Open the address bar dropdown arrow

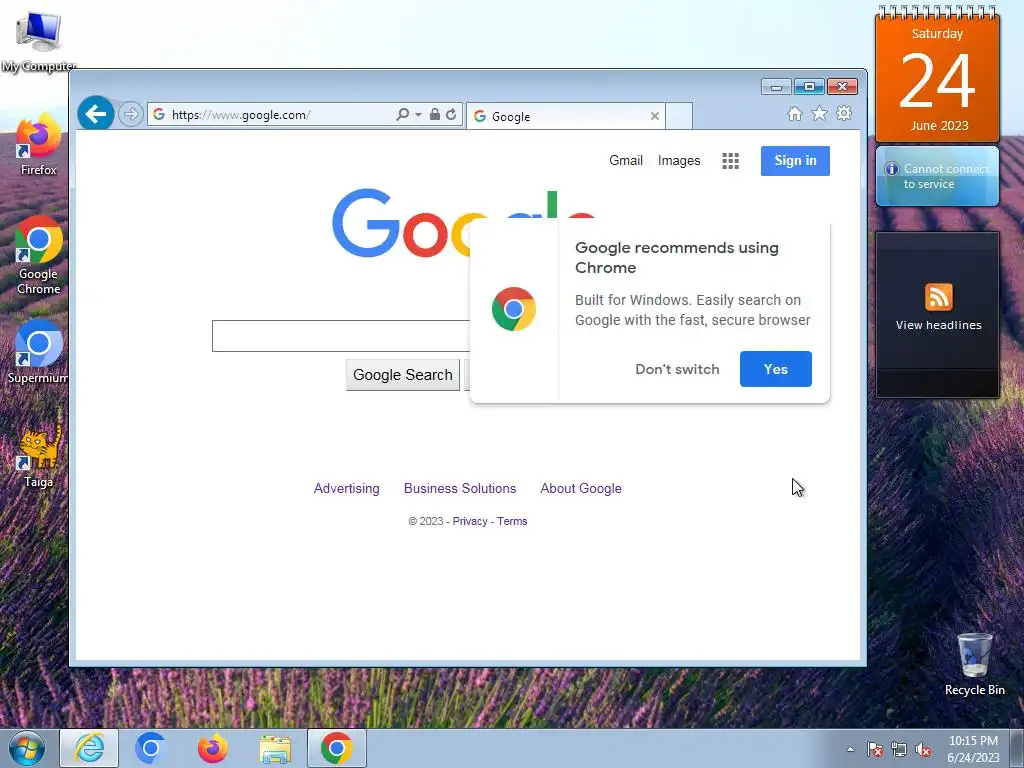pyautogui.click(x=419, y=114)
